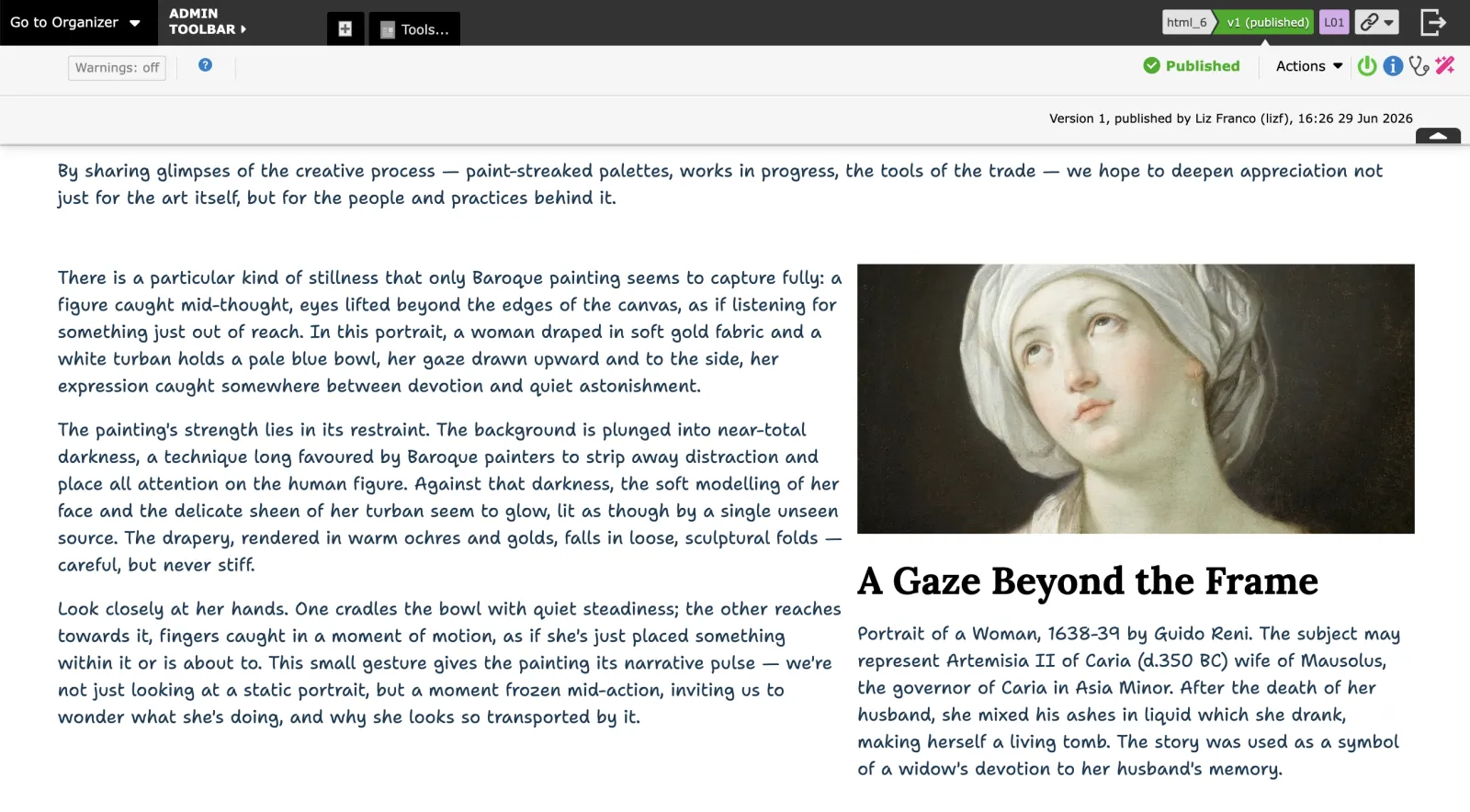
Task: Click the paragraph starting 'By sharing glimpses'
Action: (x=720, y=184)
